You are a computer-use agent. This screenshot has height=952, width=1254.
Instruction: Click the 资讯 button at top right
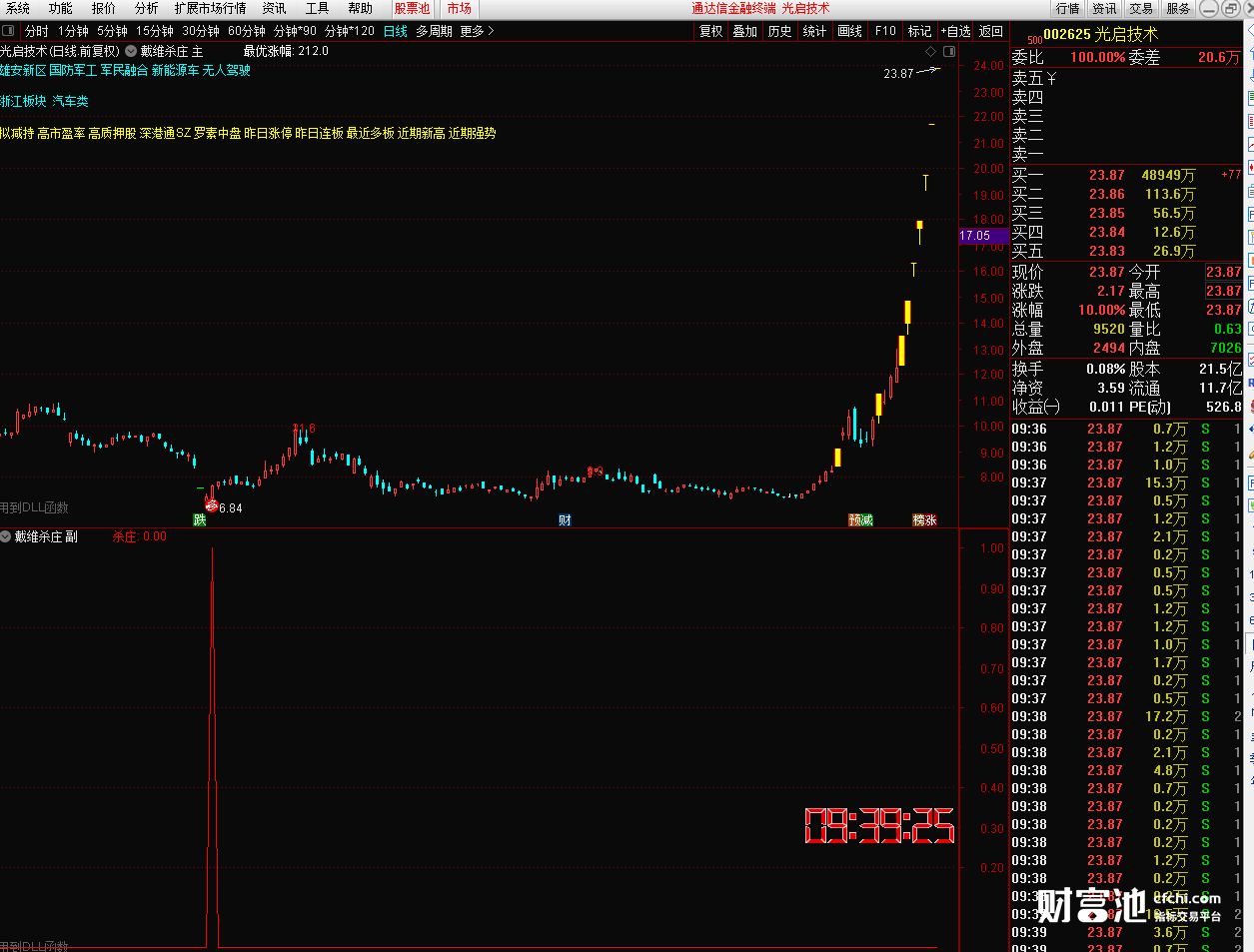point(1104,8)
